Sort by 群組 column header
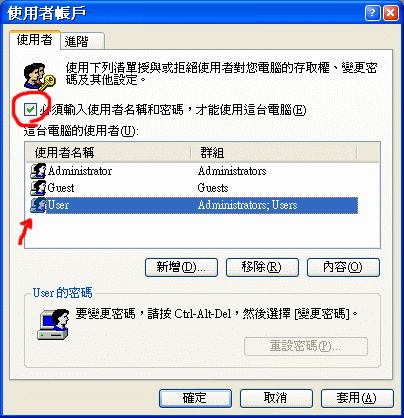The image size is (404, 418). [274, 153]
